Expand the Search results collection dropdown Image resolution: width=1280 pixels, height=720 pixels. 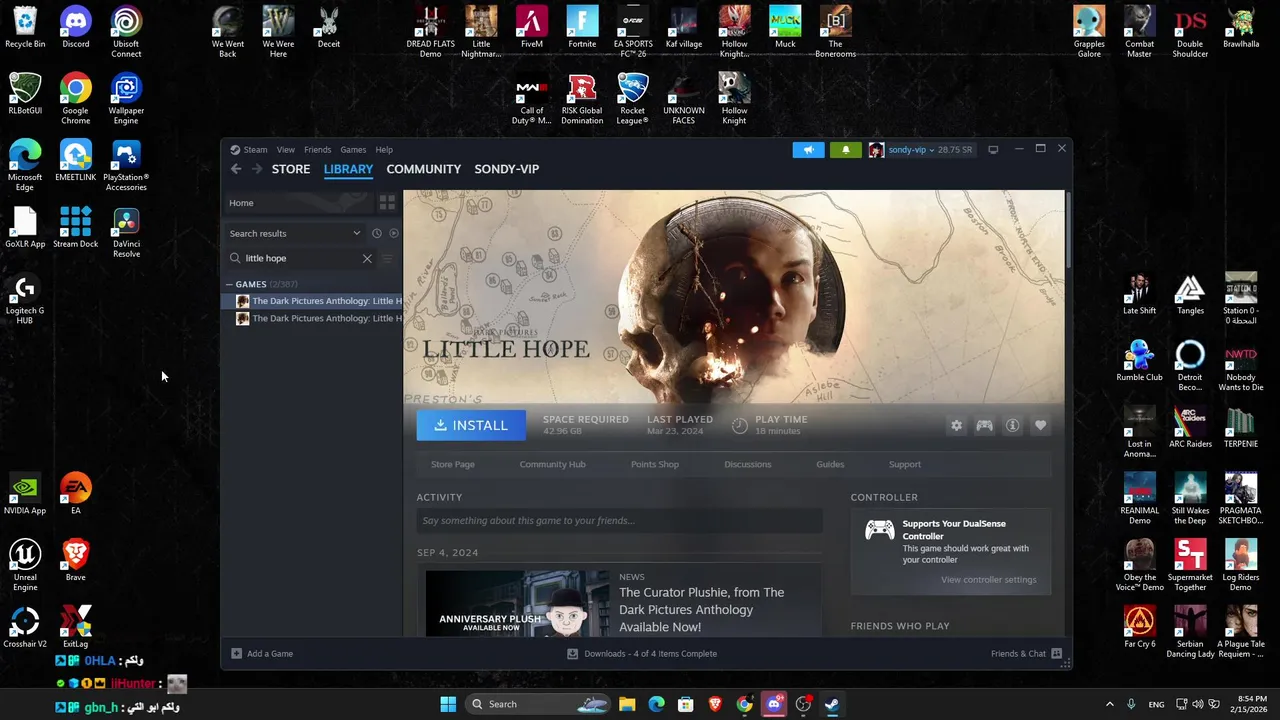(356, 233)
